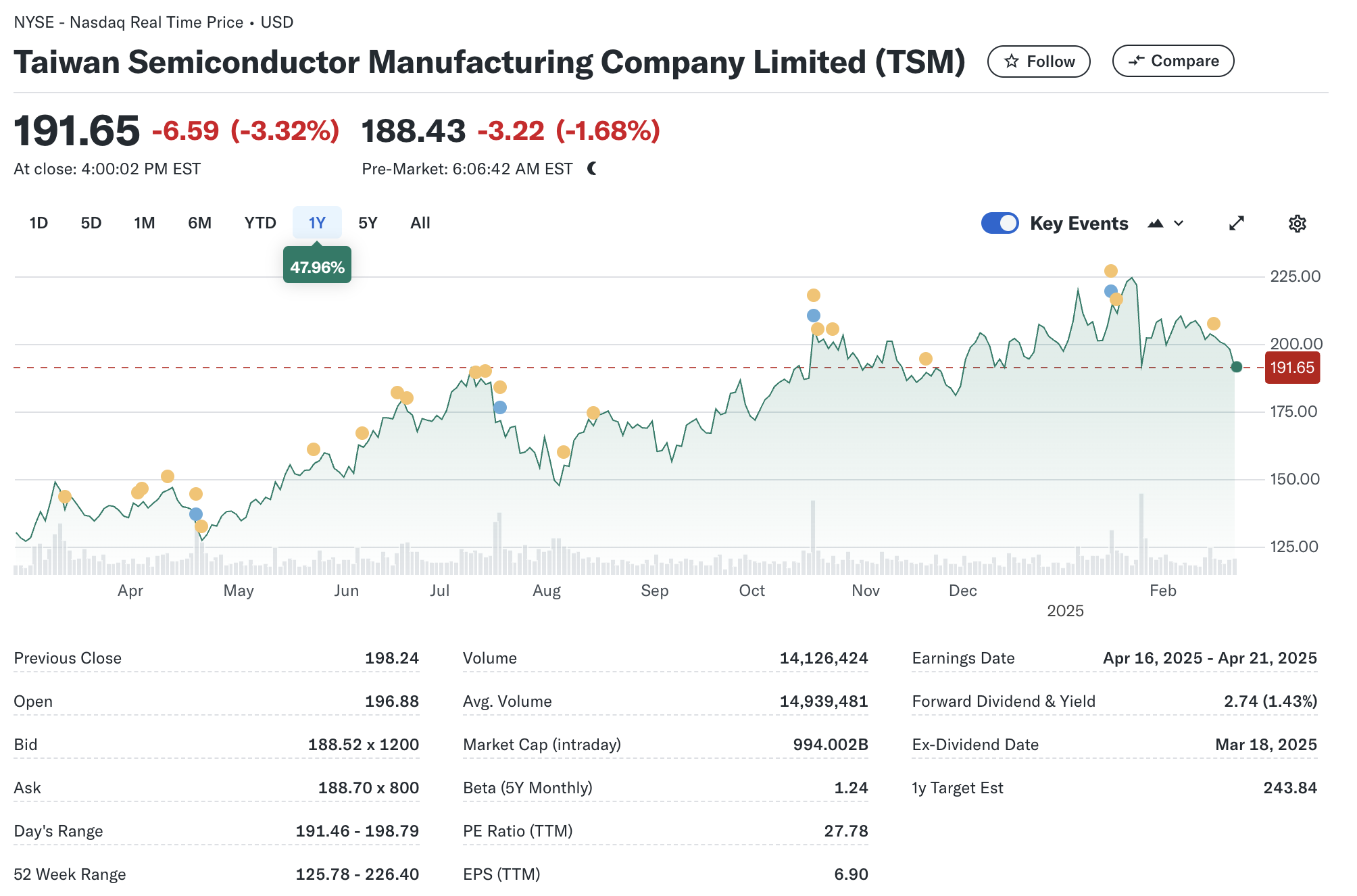The image size is (1357, 896).
Task: Click the blue event dot near July
Action: [x=500, y=407]
